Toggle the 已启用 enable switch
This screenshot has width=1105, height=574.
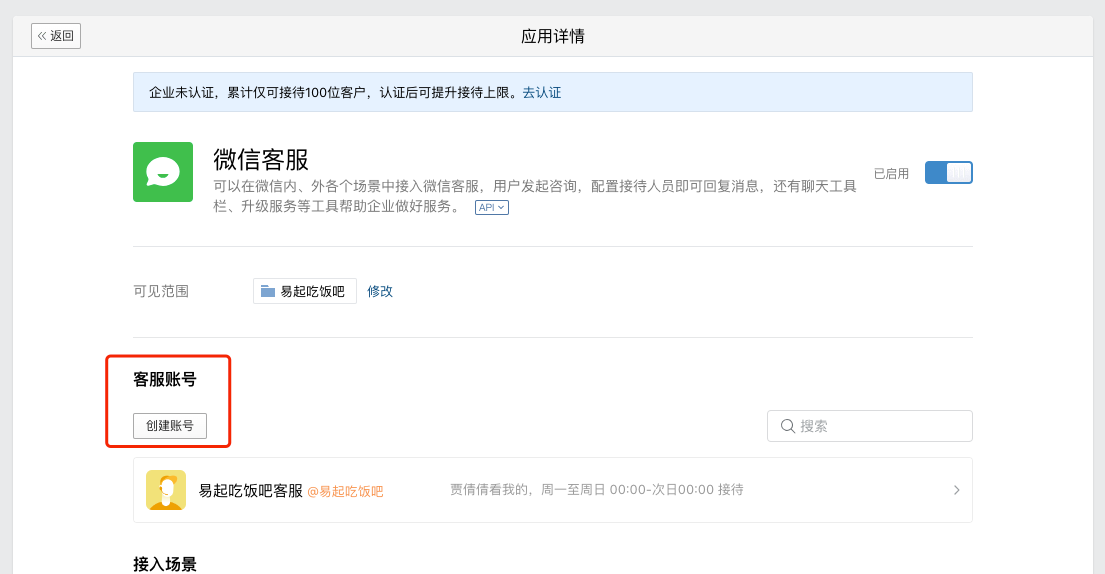[x=949, y=173]
